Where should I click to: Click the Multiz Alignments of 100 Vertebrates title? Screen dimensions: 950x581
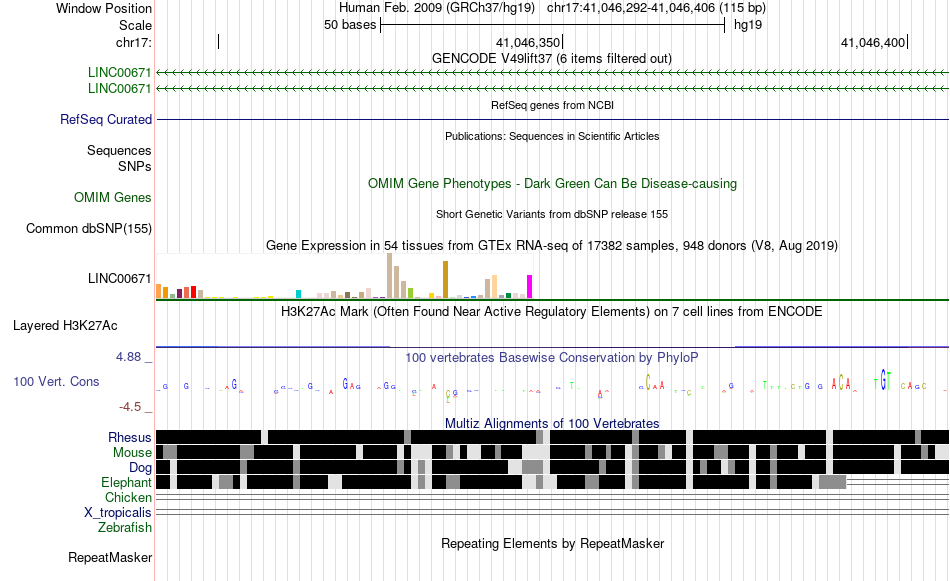[x=552, y=423]
